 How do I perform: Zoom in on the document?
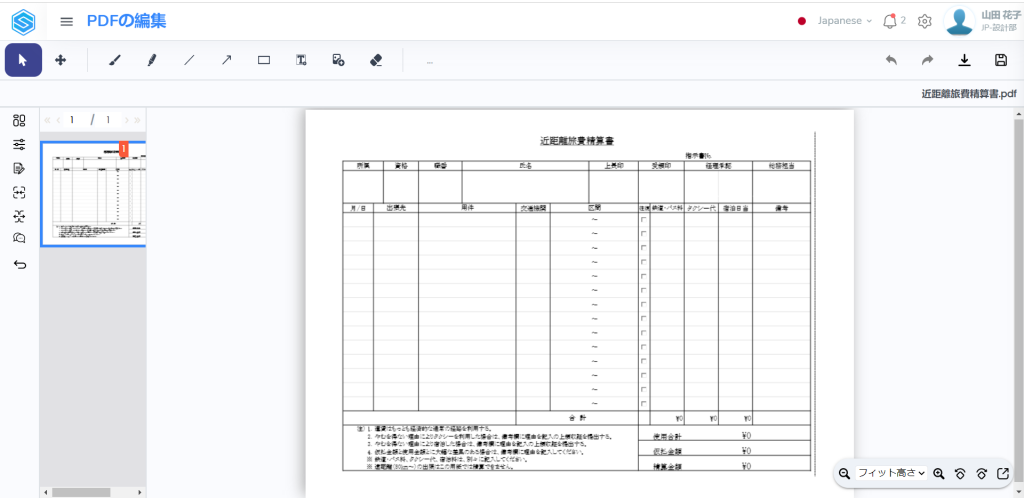tap(939, 473)
